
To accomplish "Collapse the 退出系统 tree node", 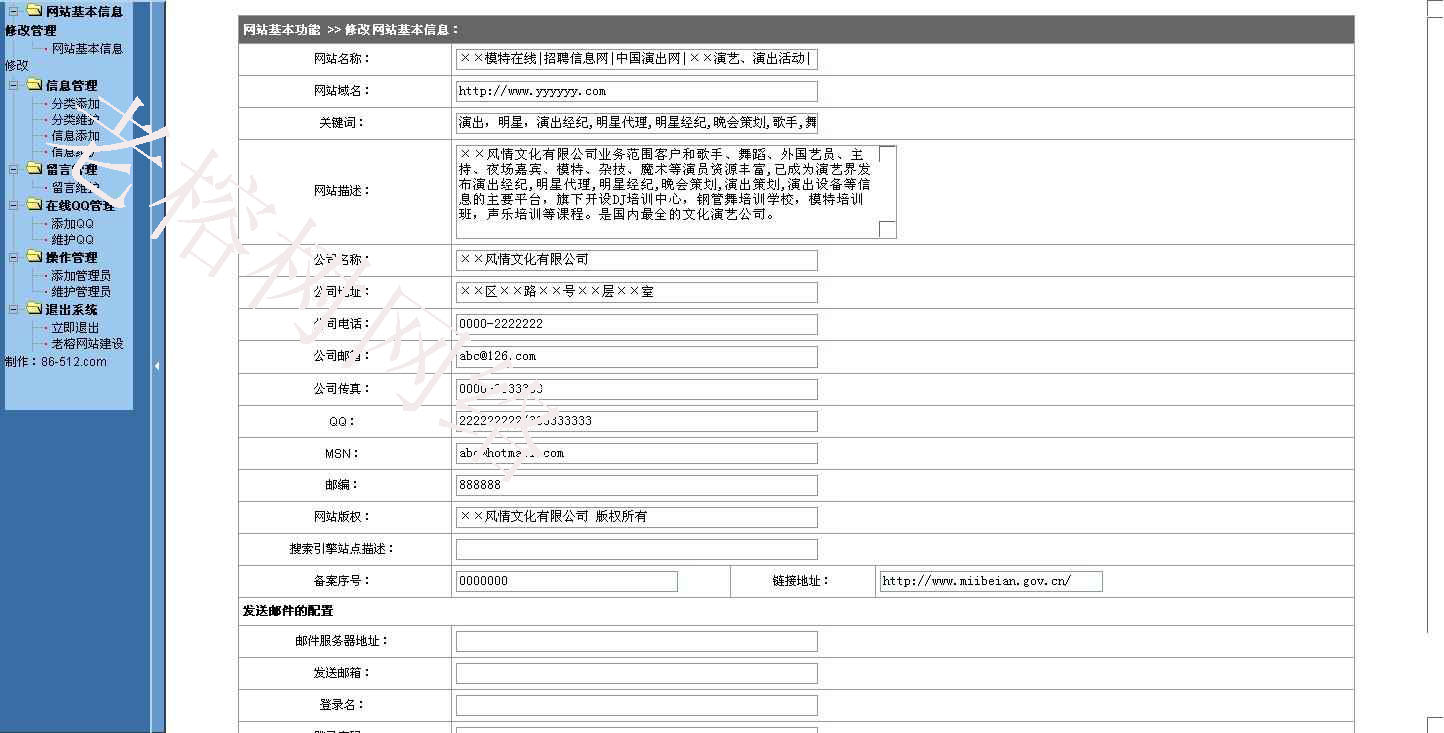I will (14, 309).
